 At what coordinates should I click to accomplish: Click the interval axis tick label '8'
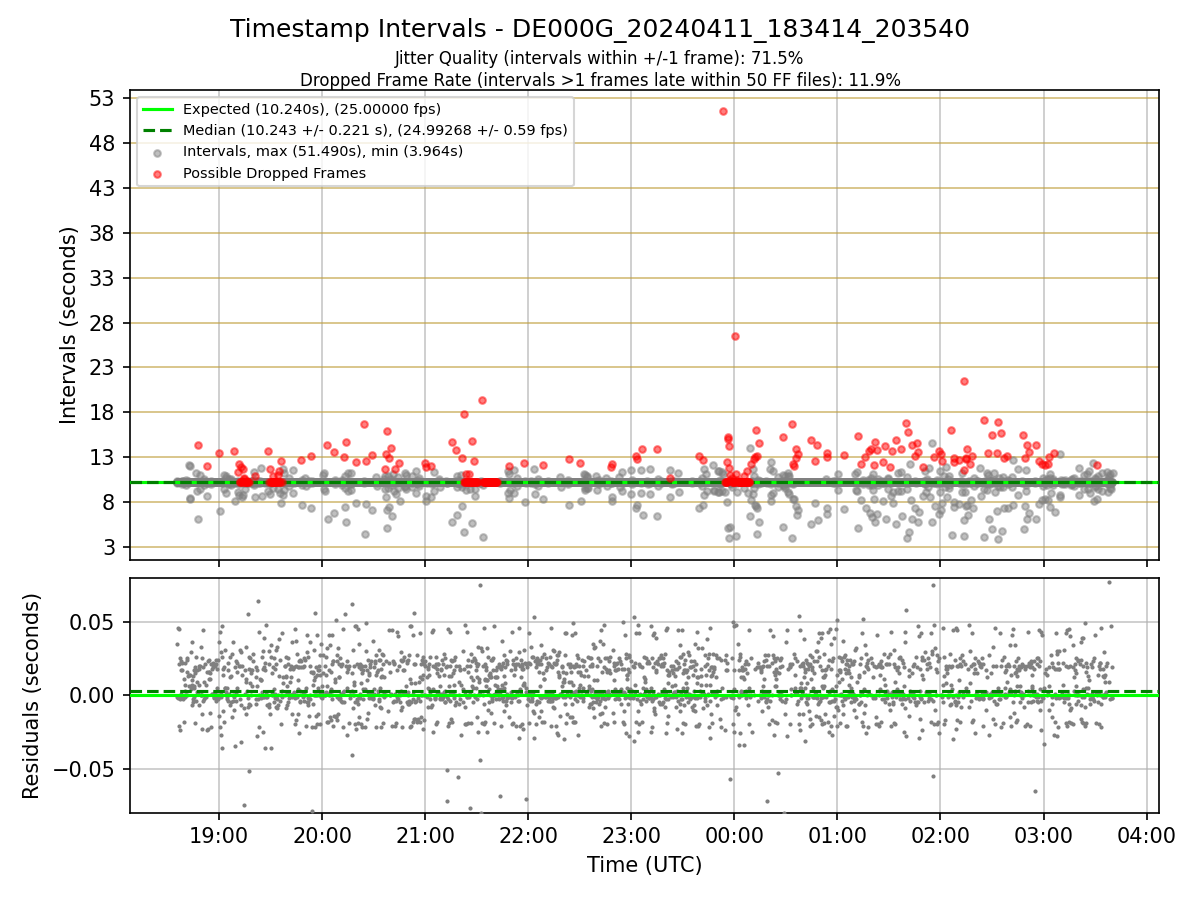(x=111, y=502)
